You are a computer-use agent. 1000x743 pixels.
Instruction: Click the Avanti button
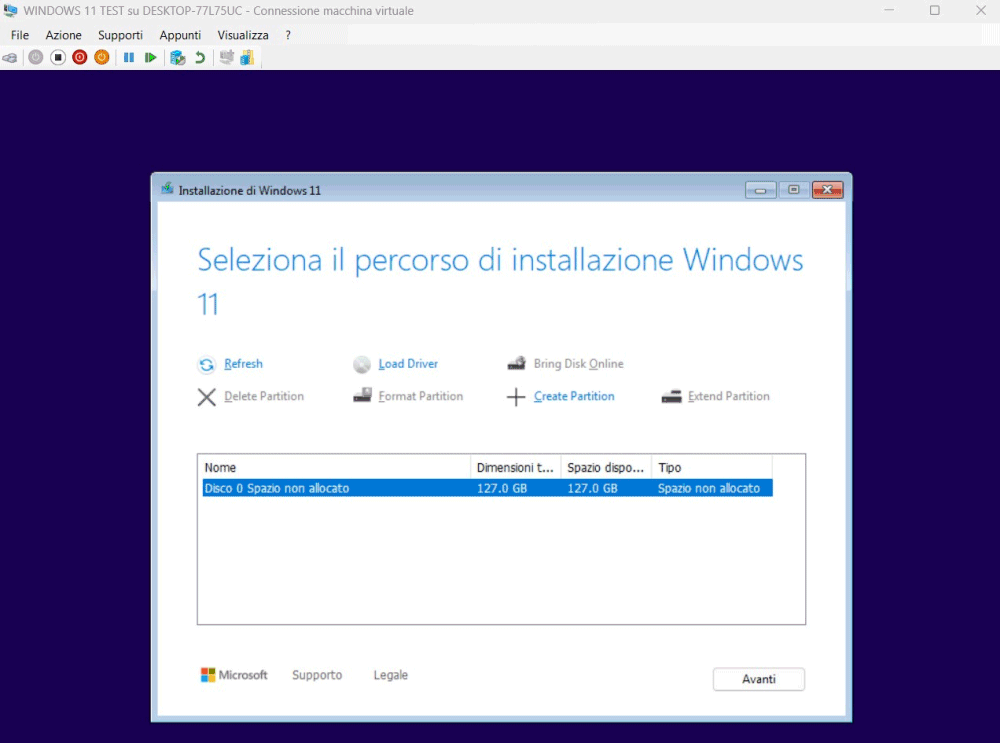(x=759, y=679)
